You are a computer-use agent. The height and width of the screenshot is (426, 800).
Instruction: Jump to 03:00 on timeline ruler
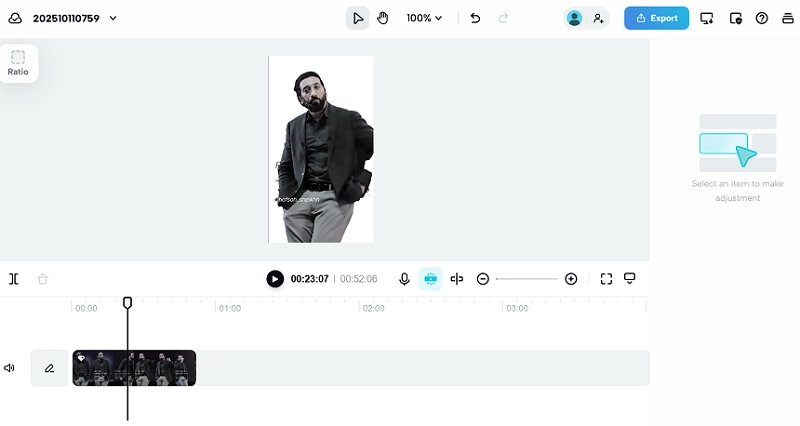(517, 308)
